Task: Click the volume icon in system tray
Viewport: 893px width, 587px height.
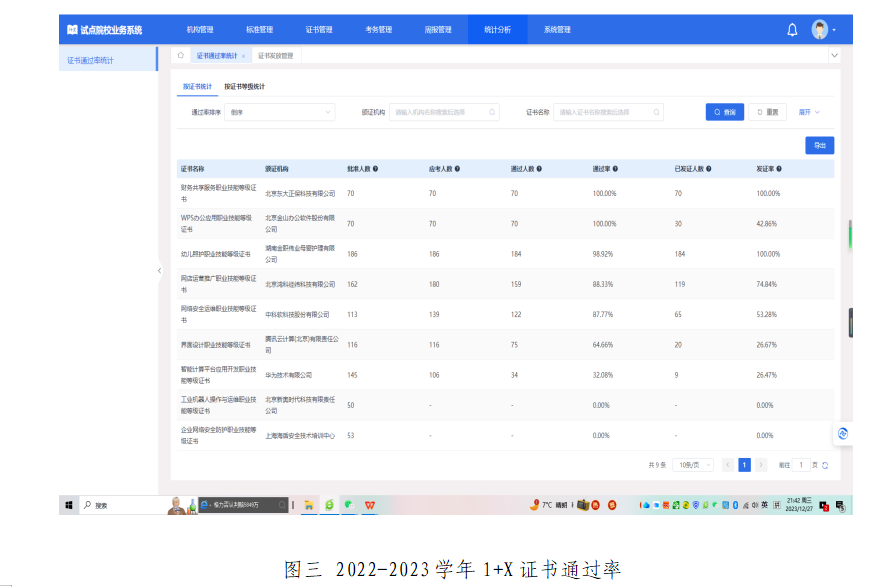Action: [755, 505]
